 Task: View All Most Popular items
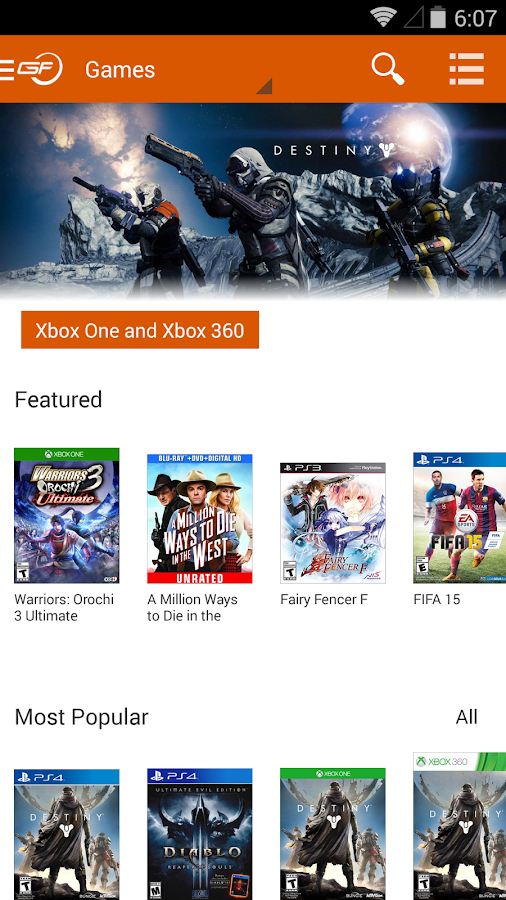pyautogui.click(x=466, y=717)
